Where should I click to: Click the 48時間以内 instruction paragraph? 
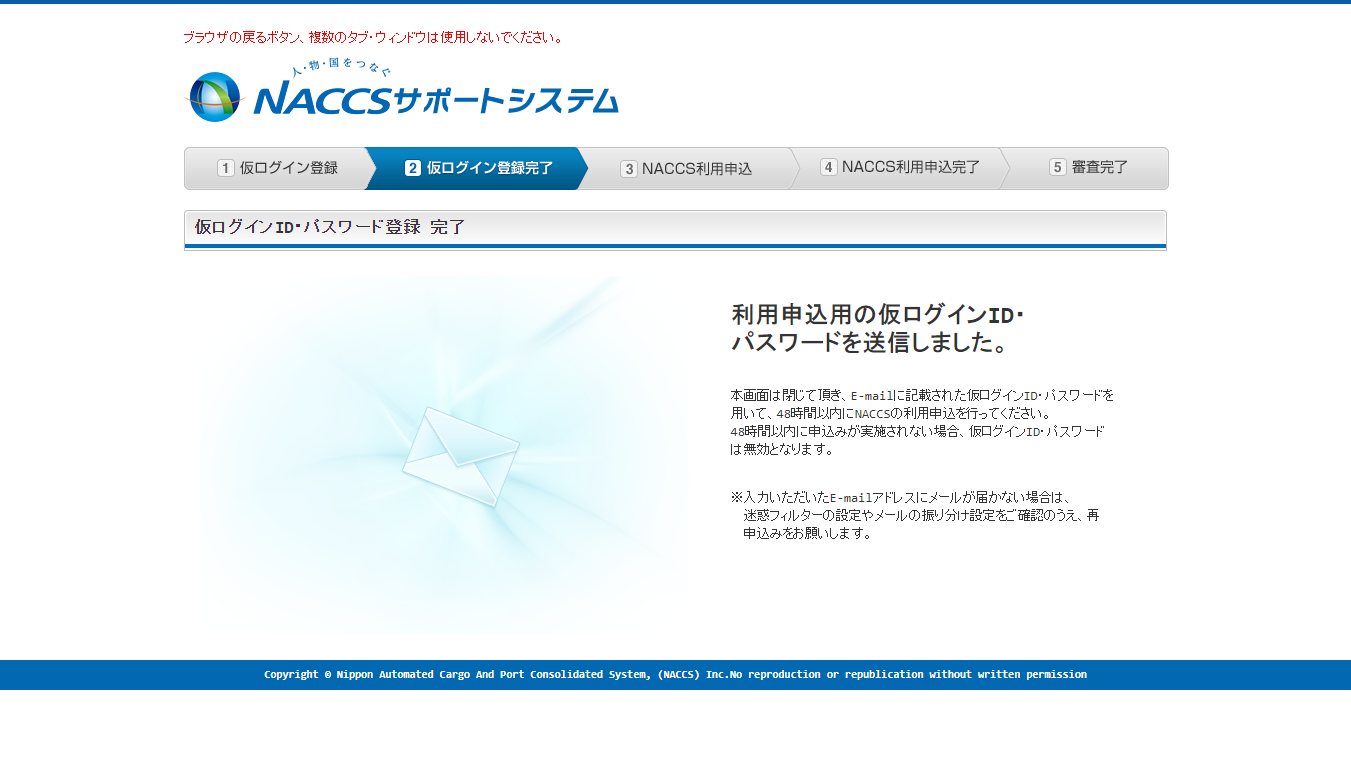click(921, 422)
